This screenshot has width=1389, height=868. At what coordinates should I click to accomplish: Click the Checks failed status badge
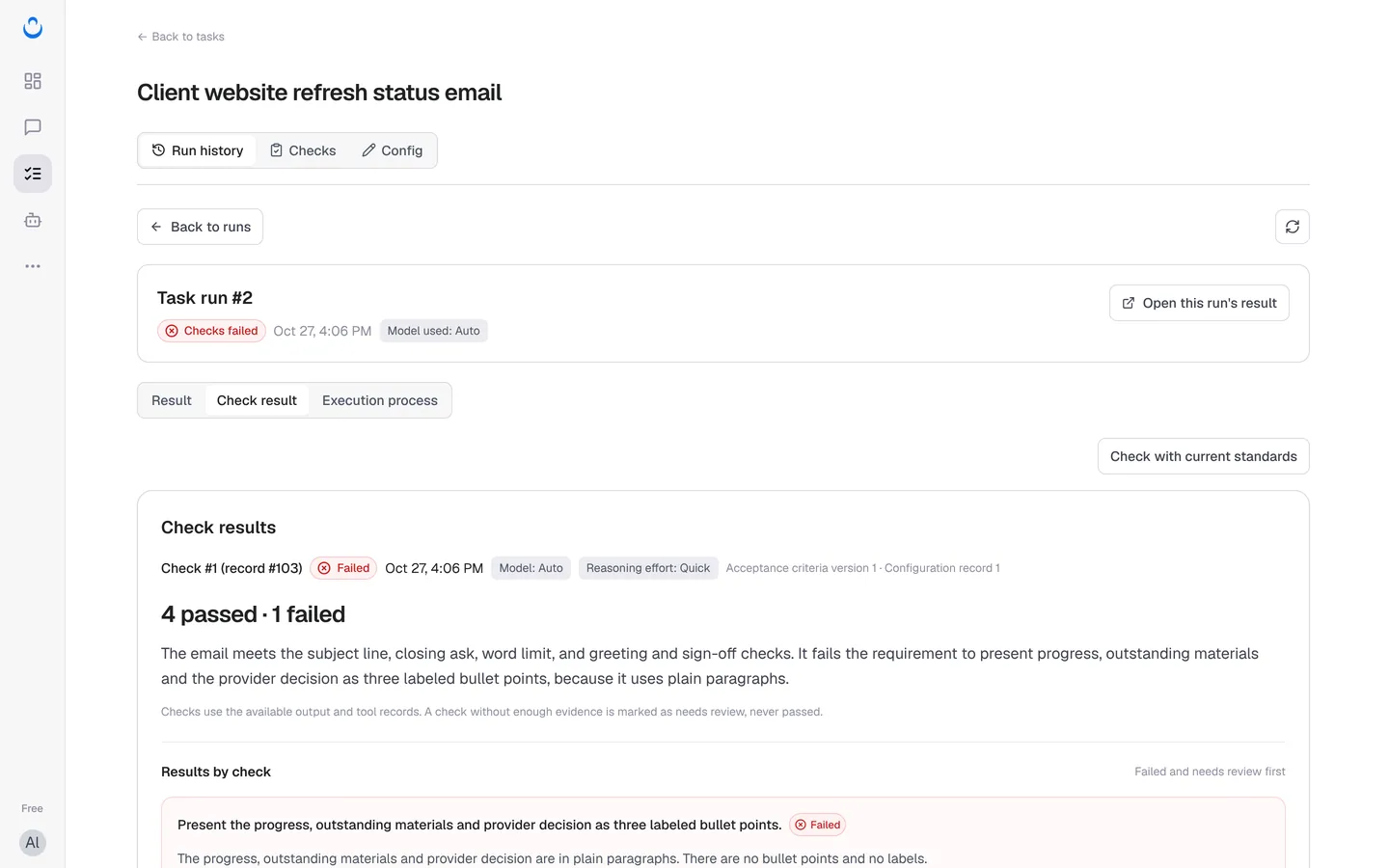pyautogui.click(x=211, y=331)
